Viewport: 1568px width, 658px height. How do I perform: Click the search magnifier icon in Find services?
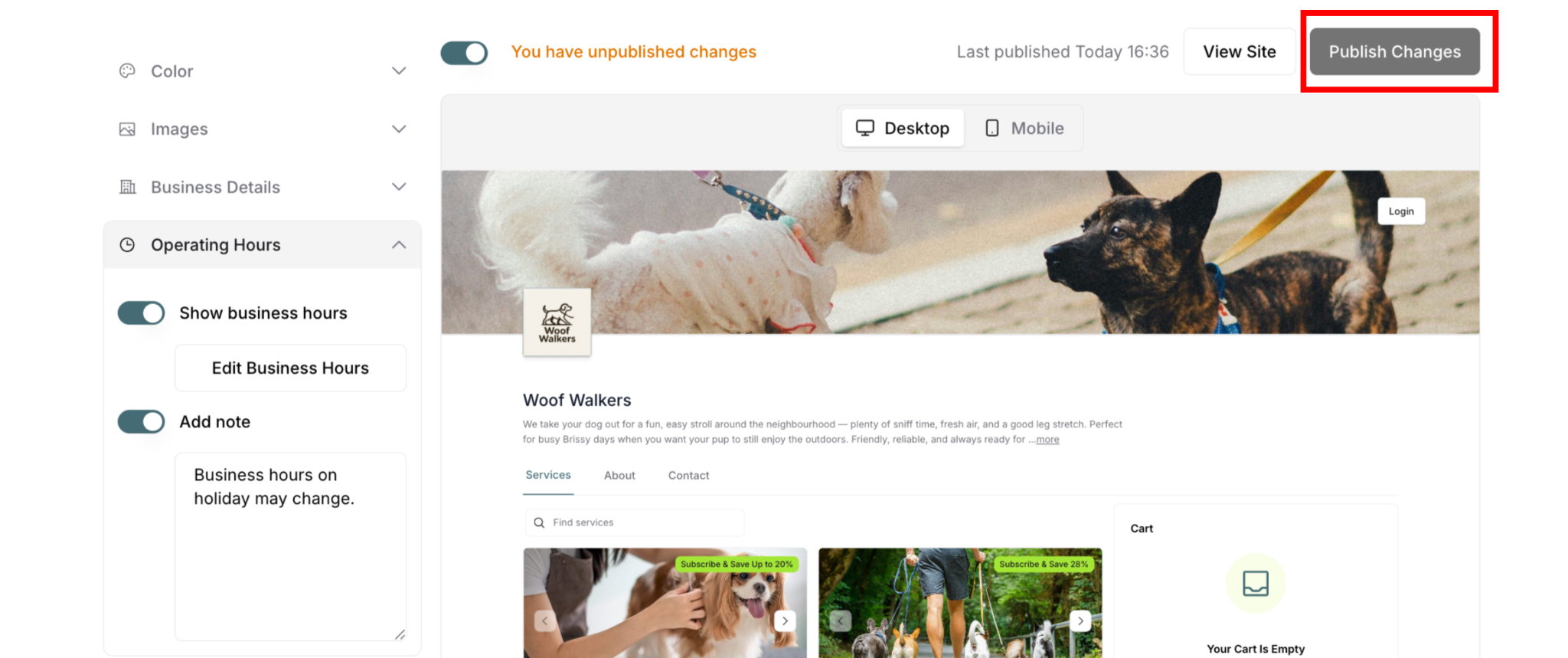tap(539, 522)
